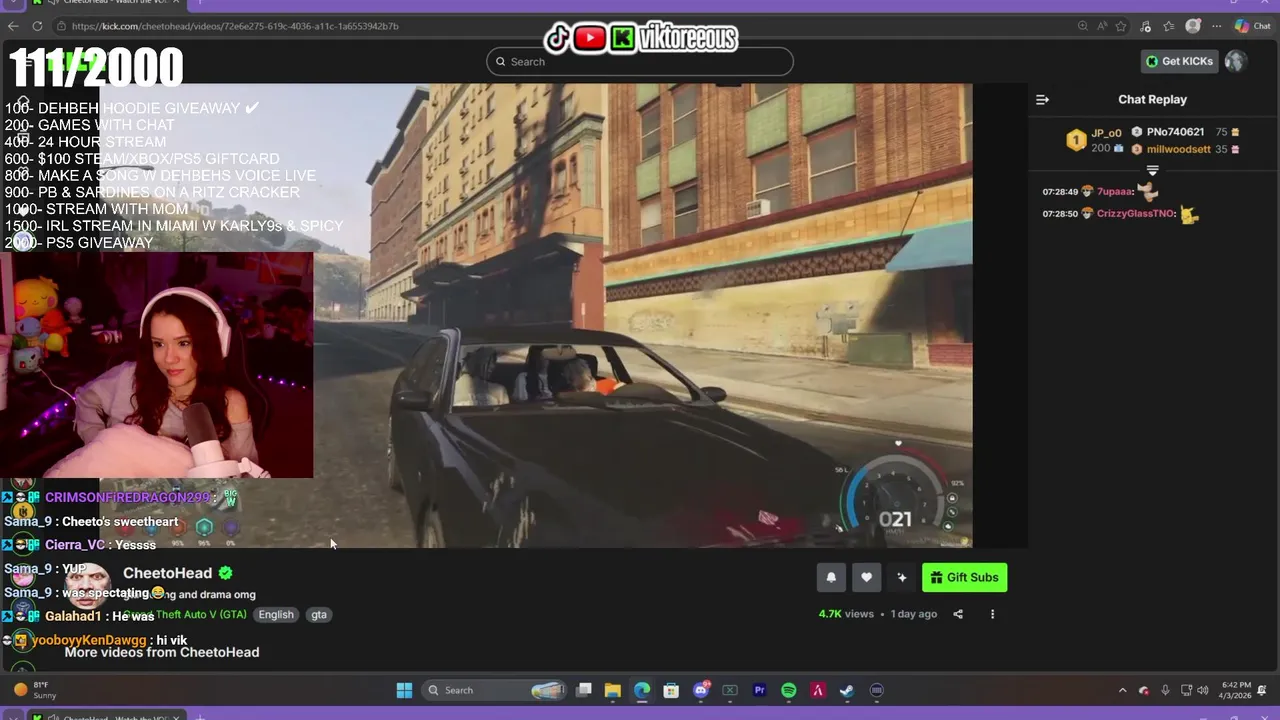Viewport: 1280px width, 720px height.
Task: Open the video three-dot options menu
Action: point(992,614)
